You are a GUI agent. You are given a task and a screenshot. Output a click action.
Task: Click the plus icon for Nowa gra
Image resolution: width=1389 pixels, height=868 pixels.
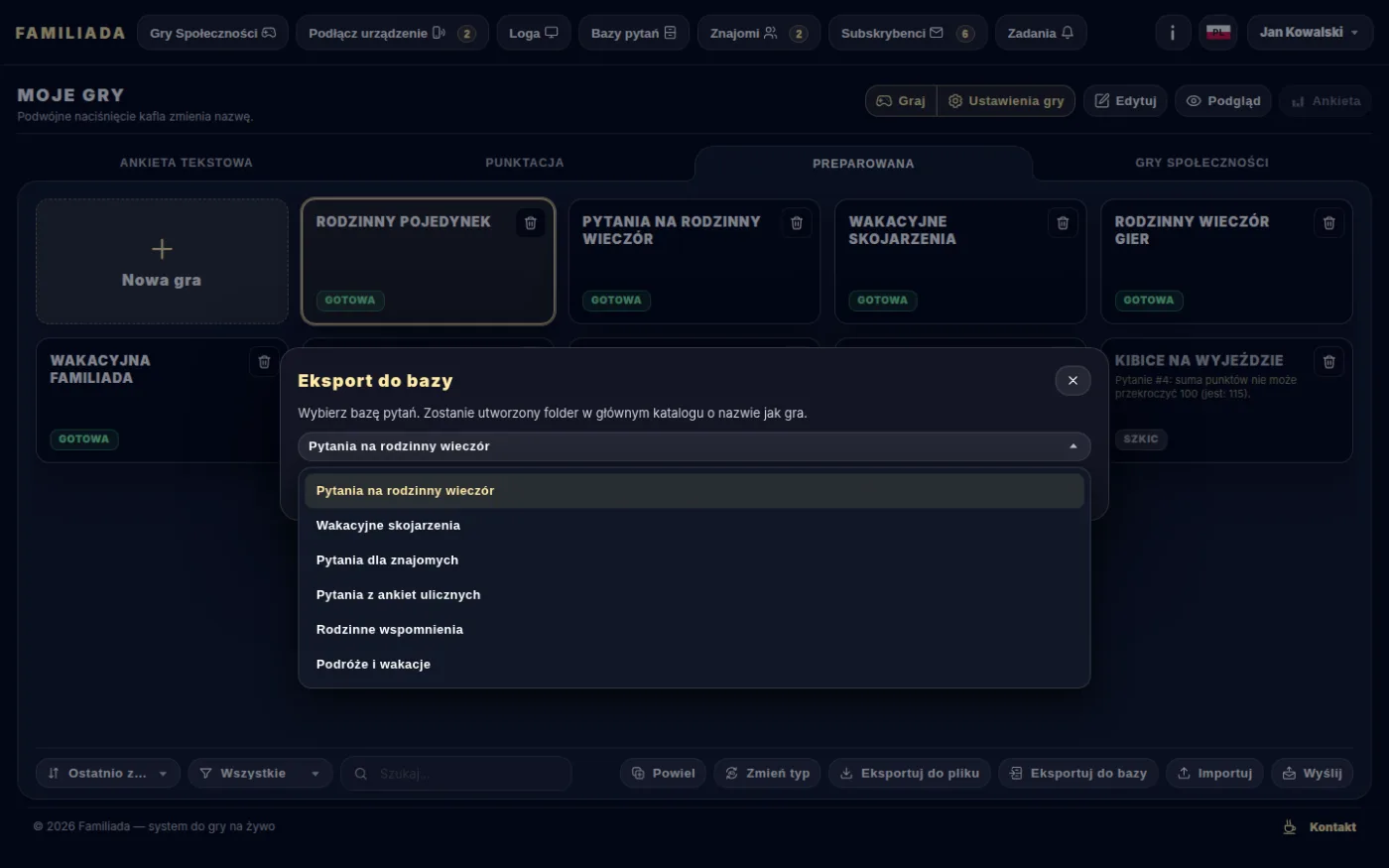pyautogui.click(x=162, y=249)
